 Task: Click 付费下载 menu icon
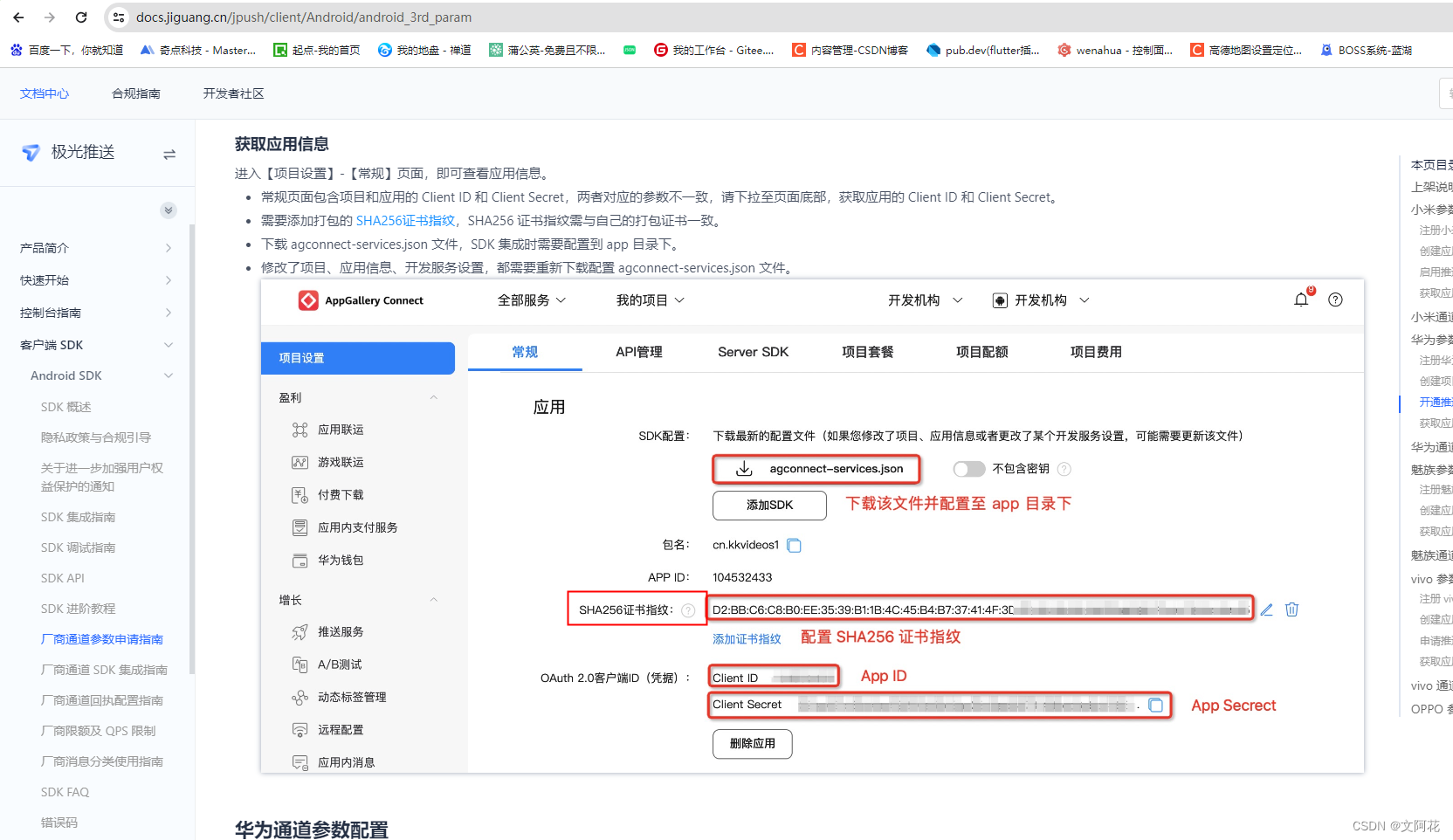coord(300,495)
